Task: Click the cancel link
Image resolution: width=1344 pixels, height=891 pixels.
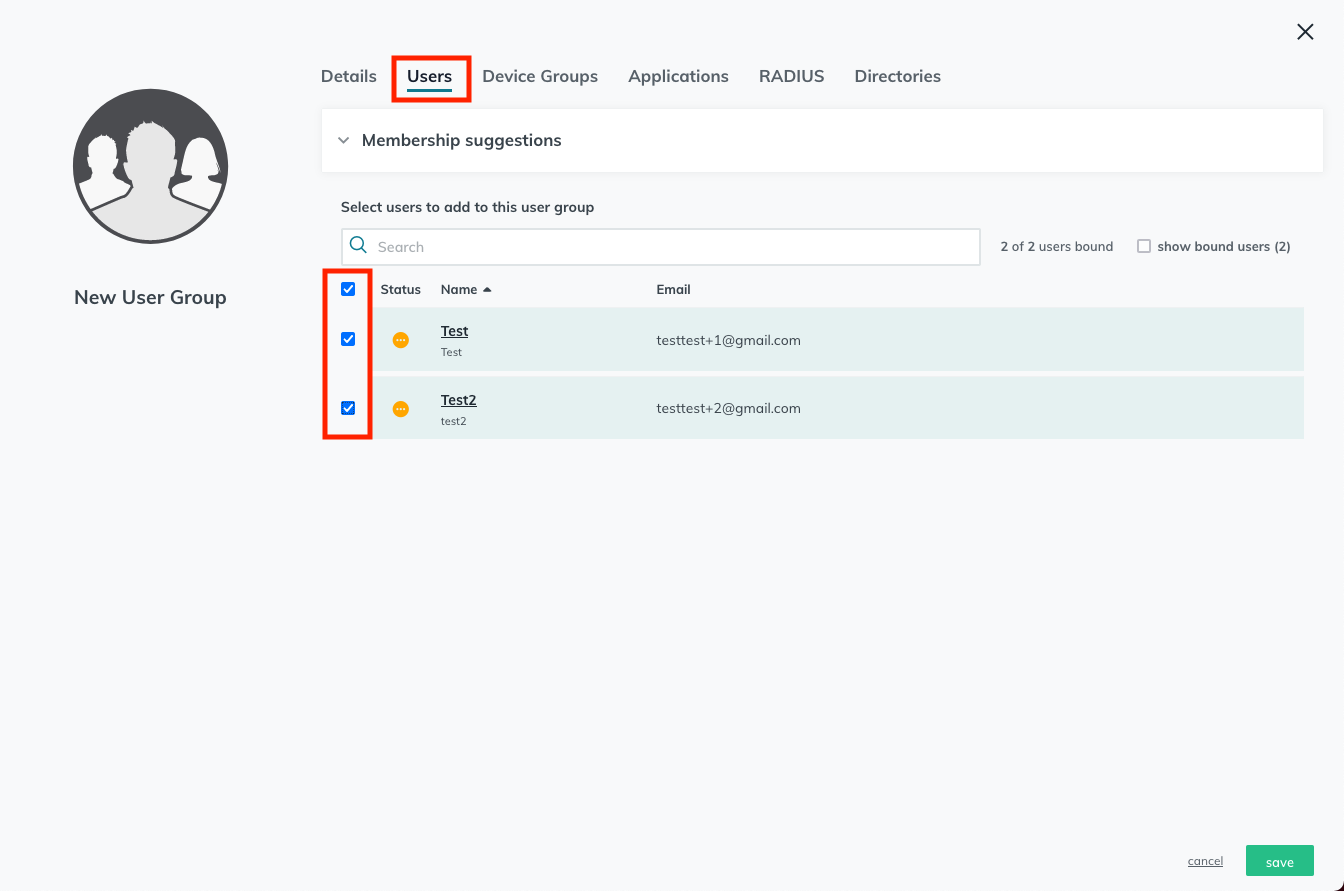Action: (x=1205, y=861)
